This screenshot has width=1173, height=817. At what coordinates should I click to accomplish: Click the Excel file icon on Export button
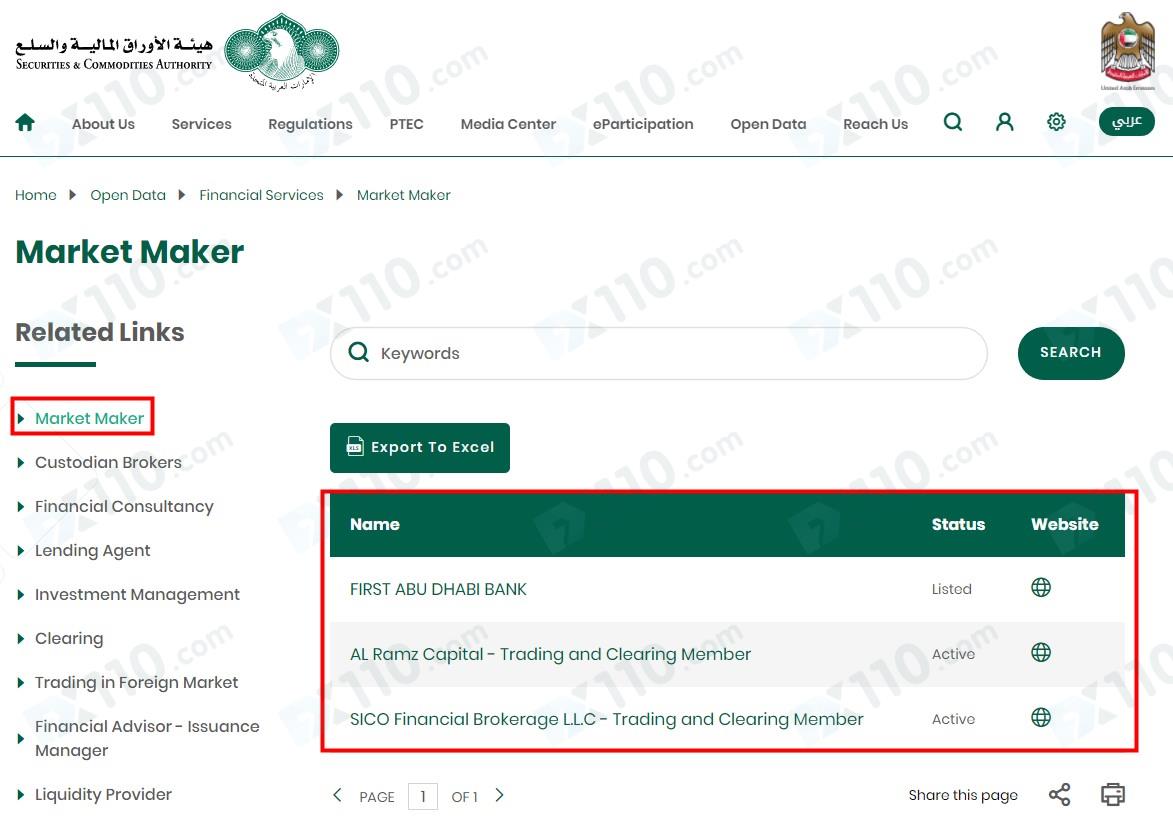pyautogui.click(x=355, y=447)
